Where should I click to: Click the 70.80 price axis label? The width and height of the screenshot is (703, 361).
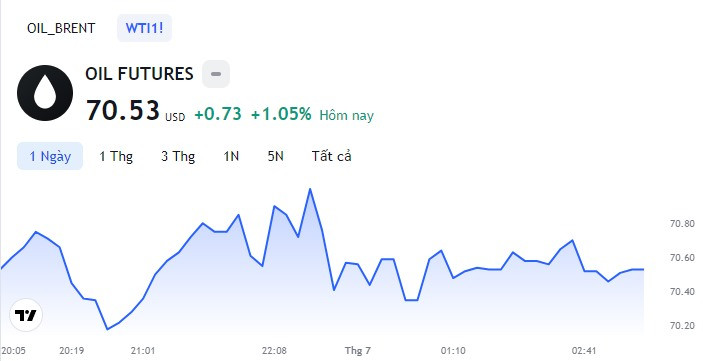click(x=682, y=224)
